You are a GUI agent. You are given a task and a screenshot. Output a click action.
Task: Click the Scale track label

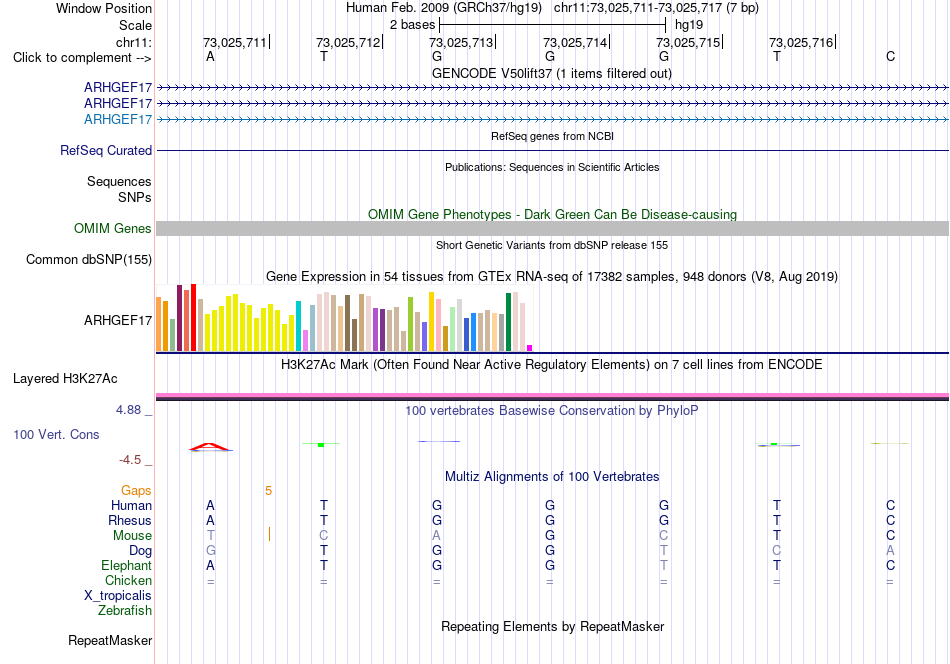click(135, 25)
